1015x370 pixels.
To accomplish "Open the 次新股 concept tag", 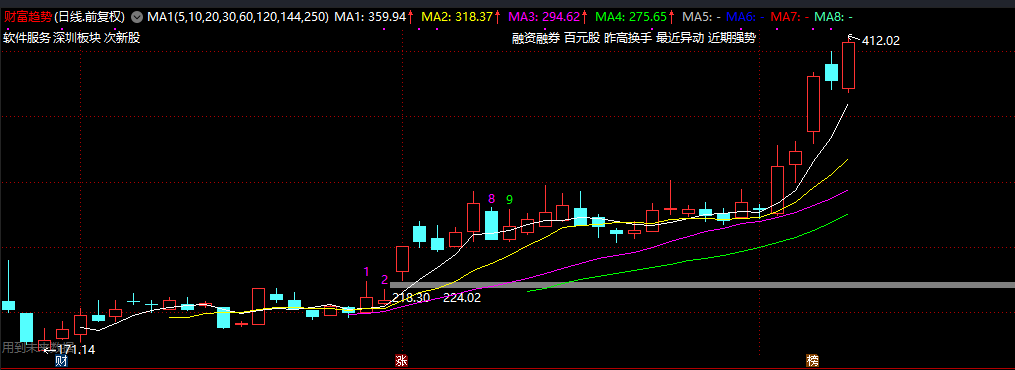I will click(122, 38).
